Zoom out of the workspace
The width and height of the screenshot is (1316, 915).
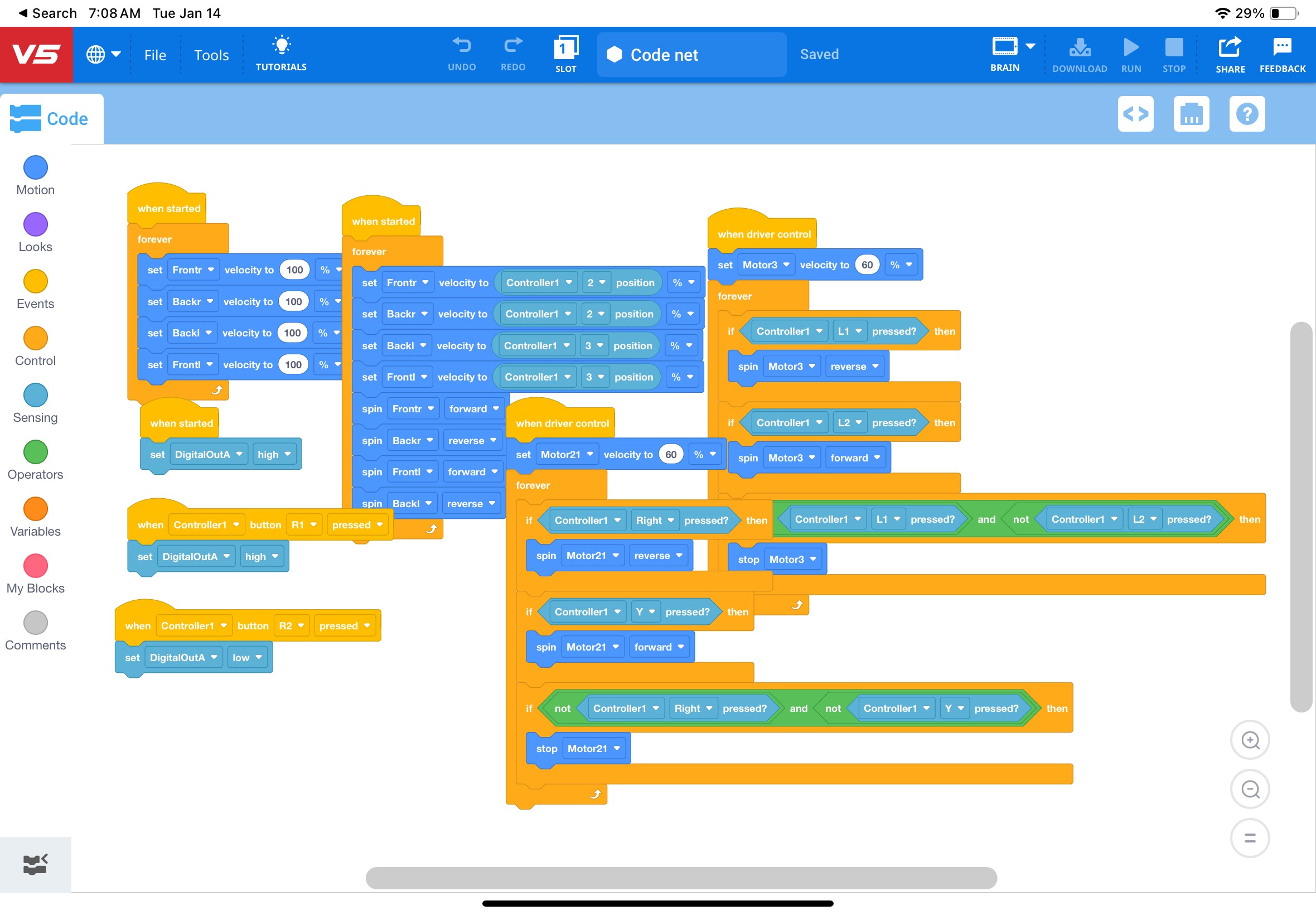[x=1250, y=789]
